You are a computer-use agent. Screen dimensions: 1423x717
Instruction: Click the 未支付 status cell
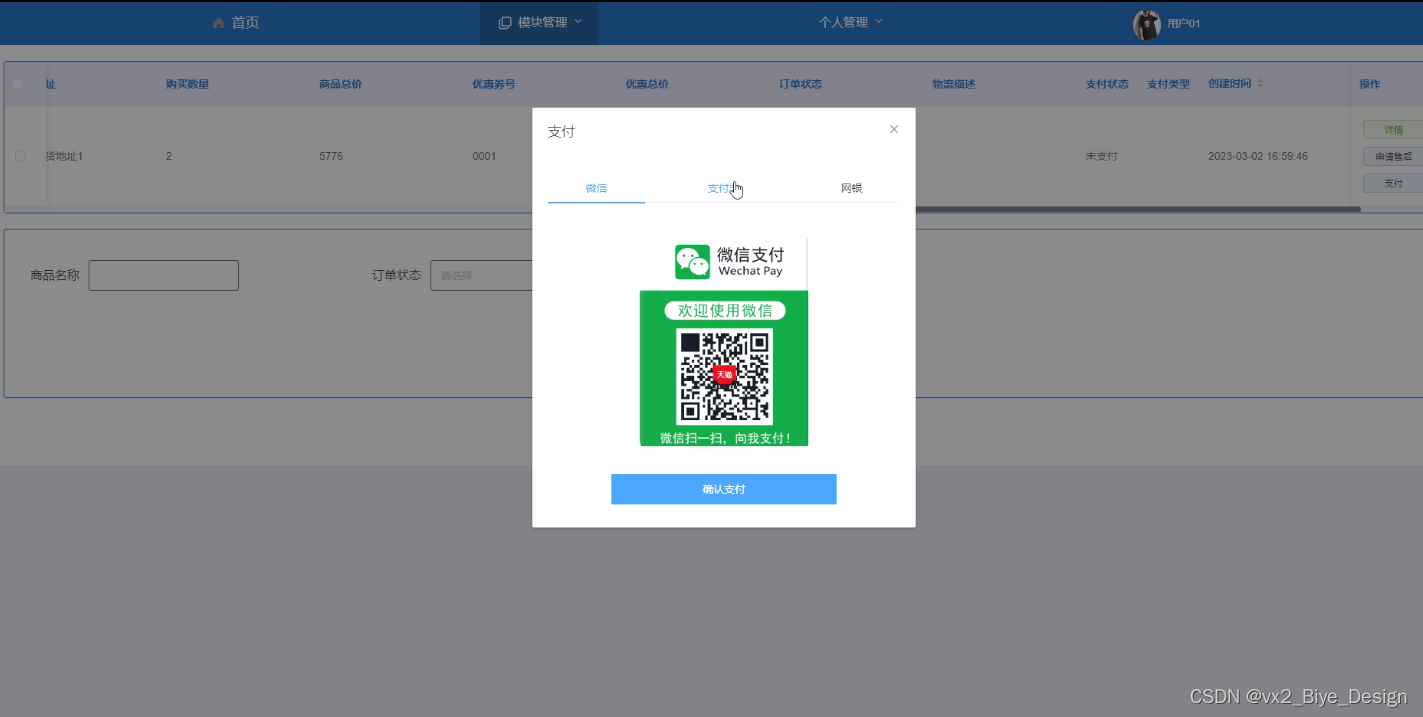[1101, 156]
